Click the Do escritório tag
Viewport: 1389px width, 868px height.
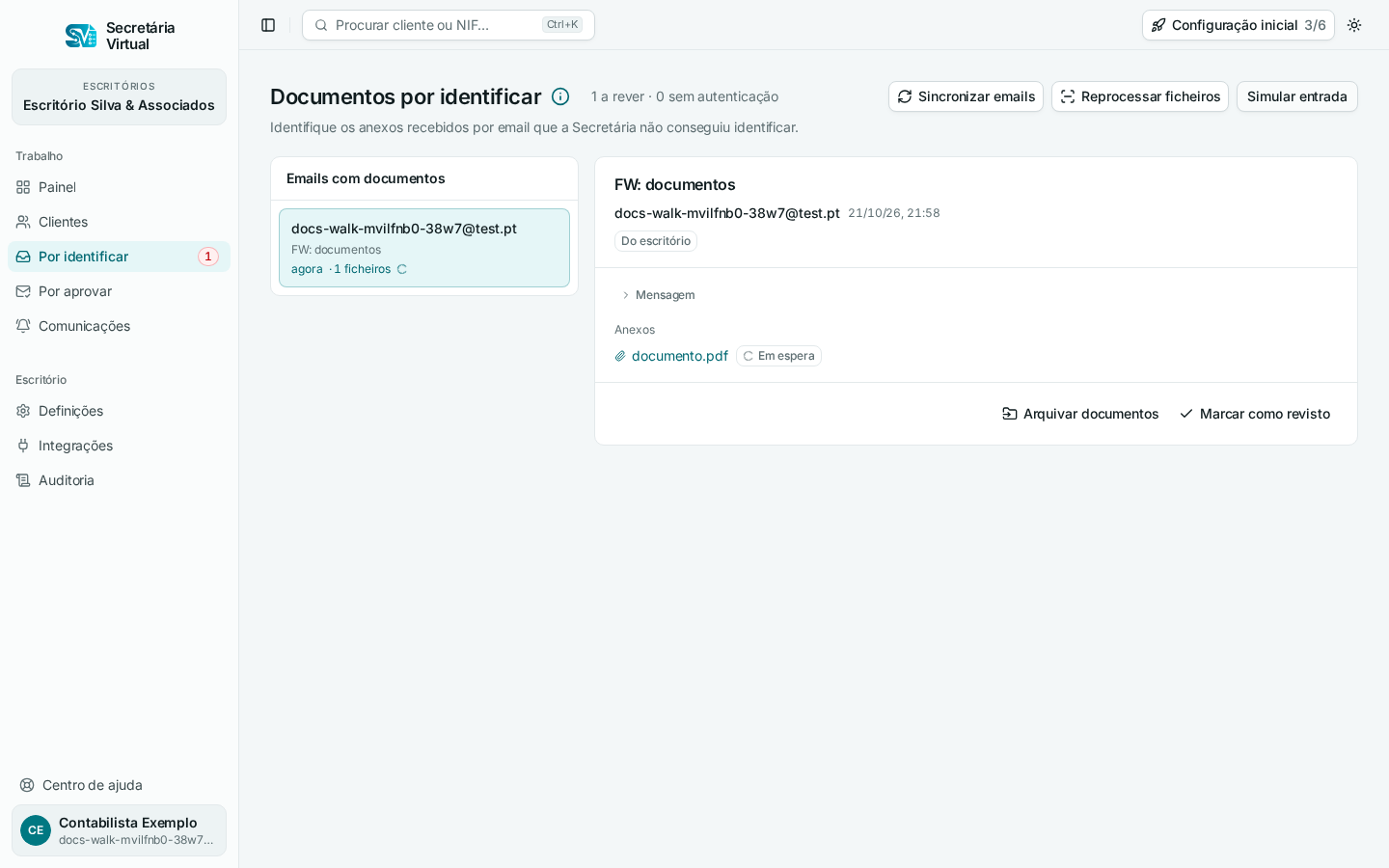pos(656,241)
